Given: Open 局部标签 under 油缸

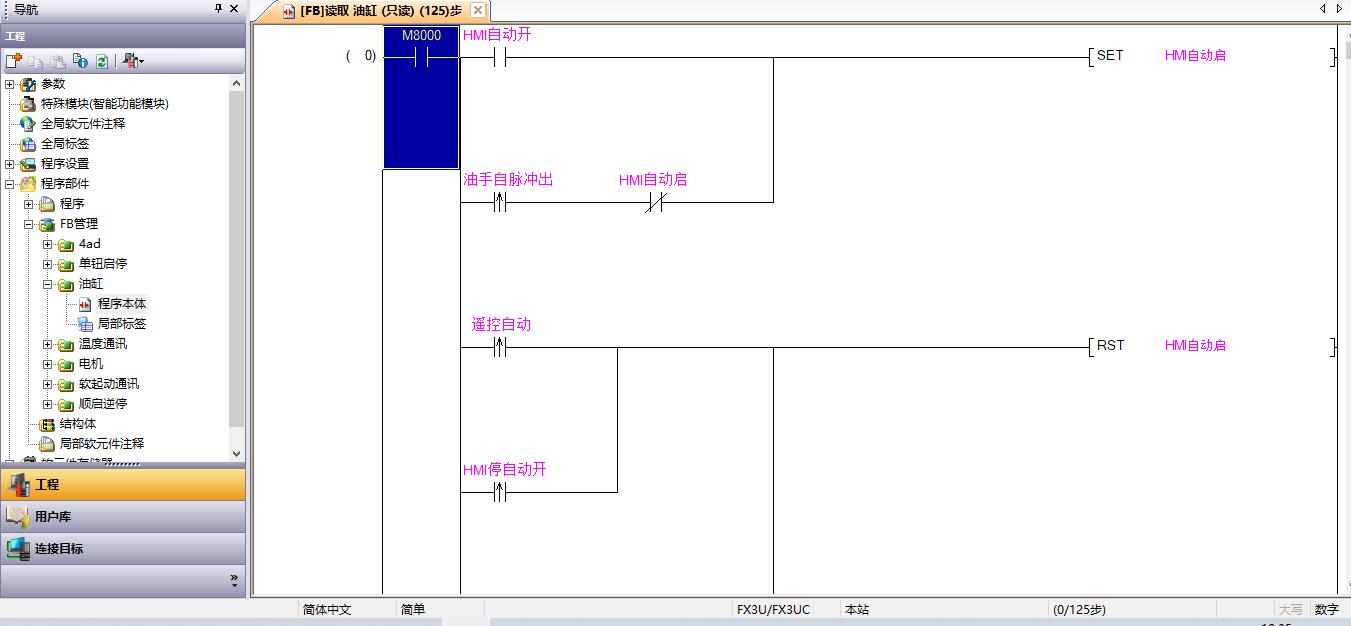Looking at the screenshot, I should (121, 324).
